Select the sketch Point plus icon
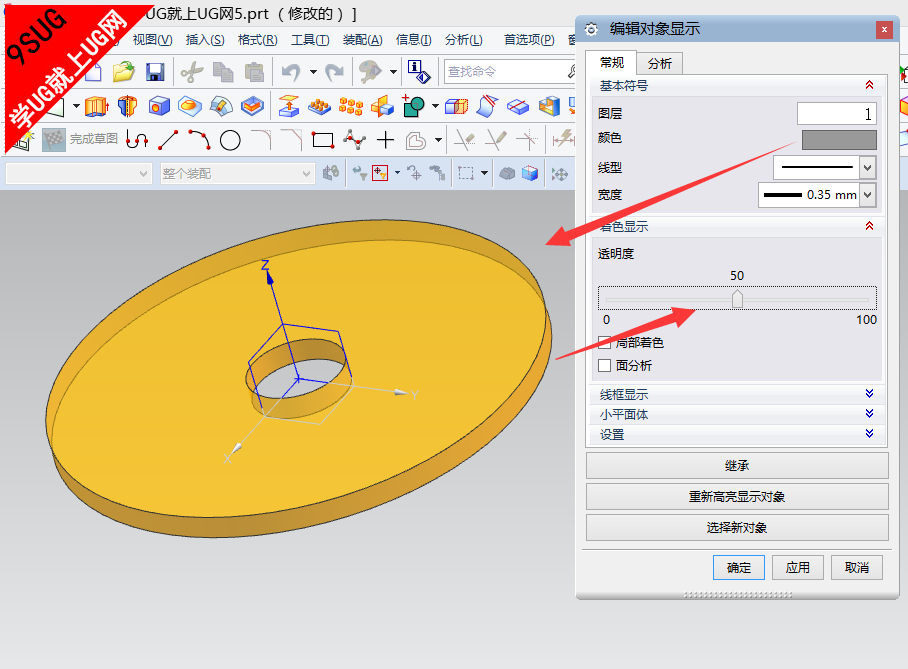The image size is (908, 669). click(385, 140)
